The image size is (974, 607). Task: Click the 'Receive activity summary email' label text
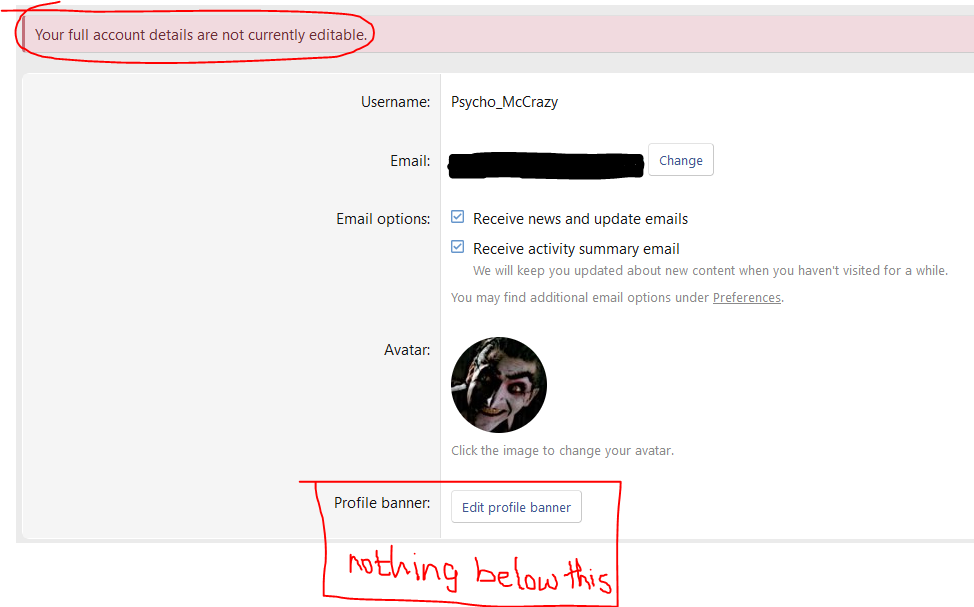[x=576, y=248]
